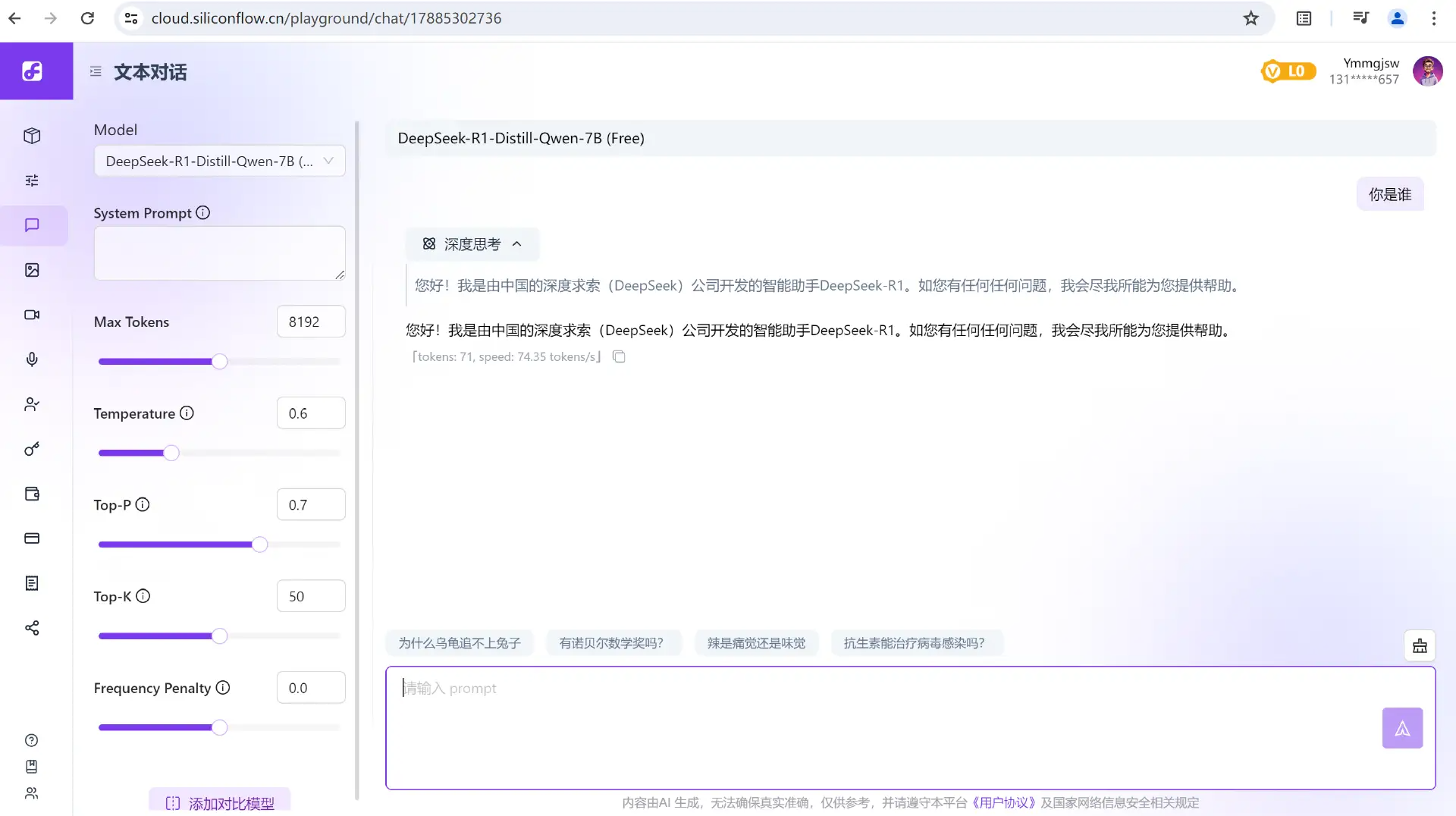Click the browser back arrow
Image resolution: width=1456 pixels, height=816 pixels.
pos(15,18)
